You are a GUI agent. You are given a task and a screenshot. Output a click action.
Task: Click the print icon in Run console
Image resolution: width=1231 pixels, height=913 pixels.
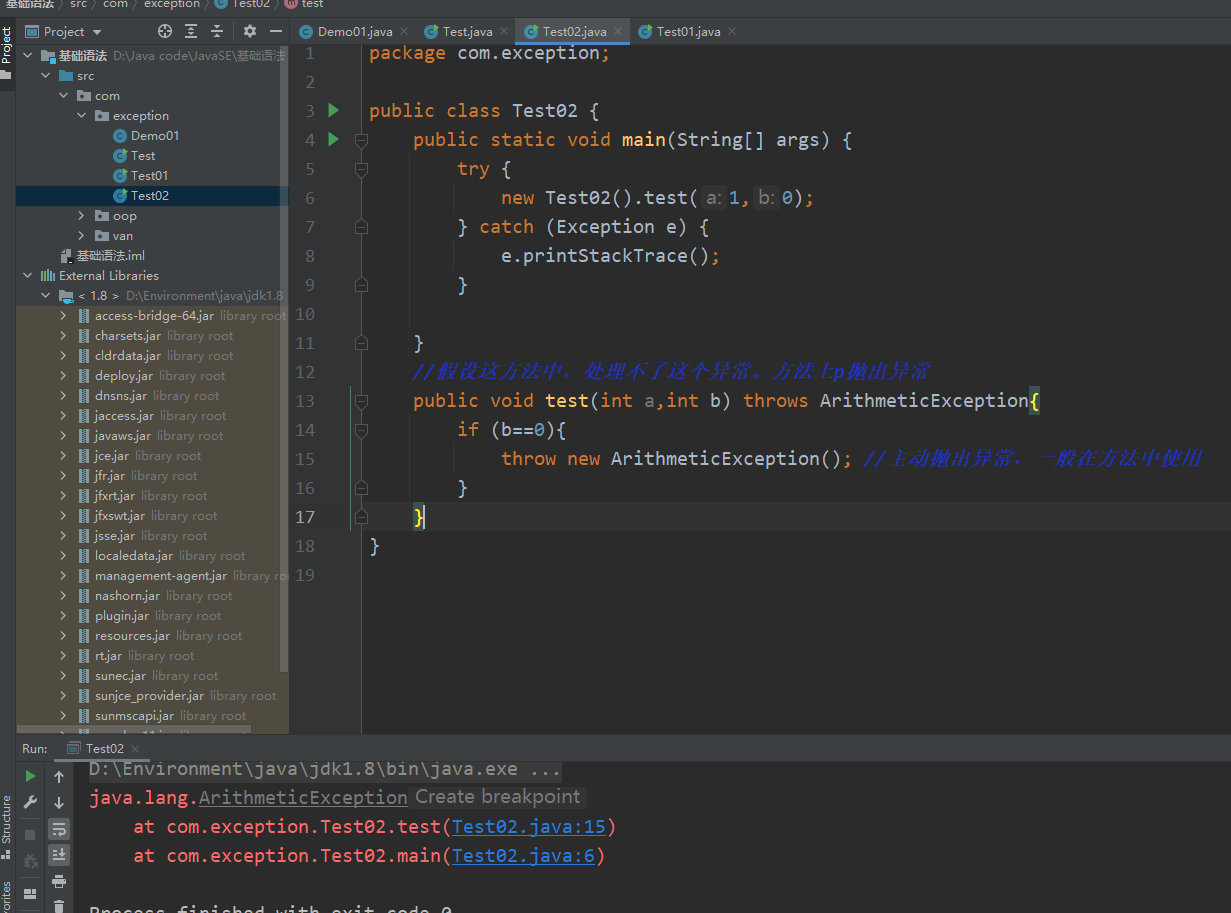pos(59,881)
